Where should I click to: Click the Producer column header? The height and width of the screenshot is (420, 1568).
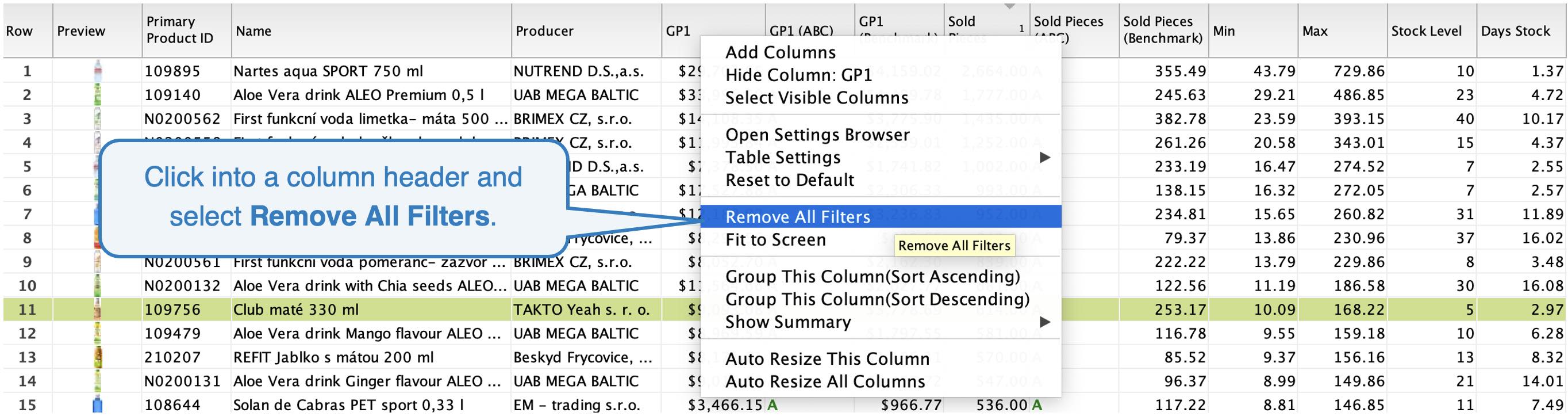pyautogui.click(x=586, y=30)
